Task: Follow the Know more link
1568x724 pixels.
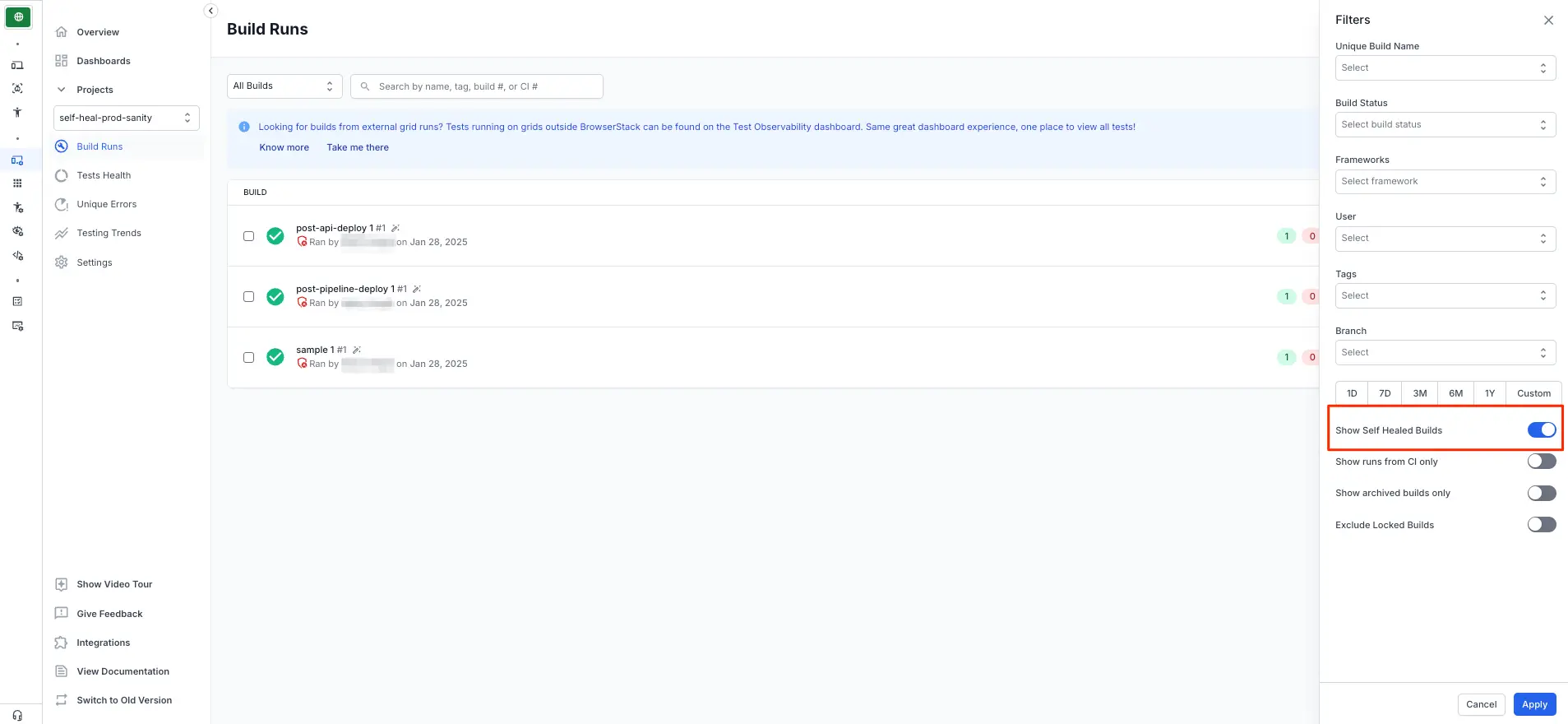Action: (x=284, y=148)
